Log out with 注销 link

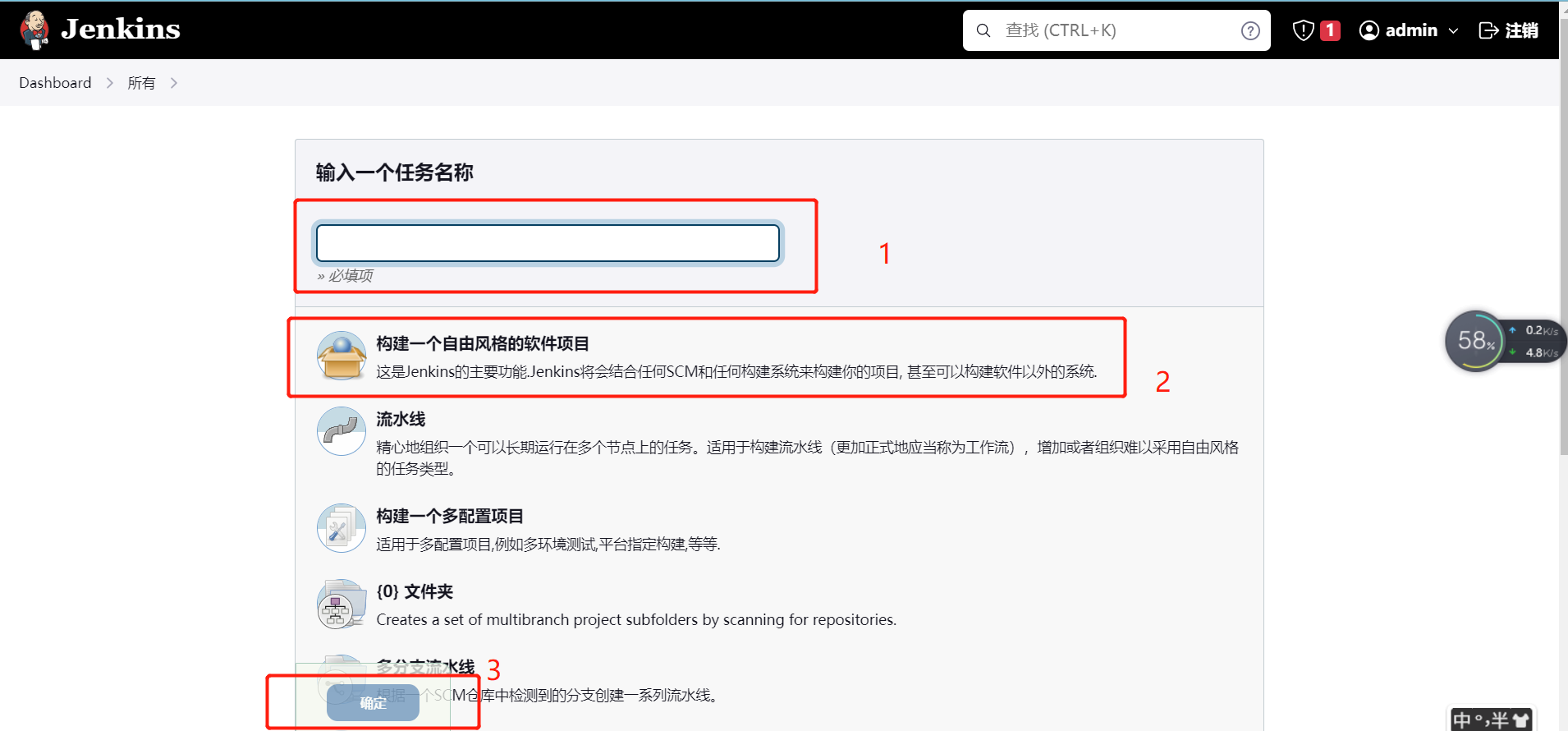pos(1521,30)
